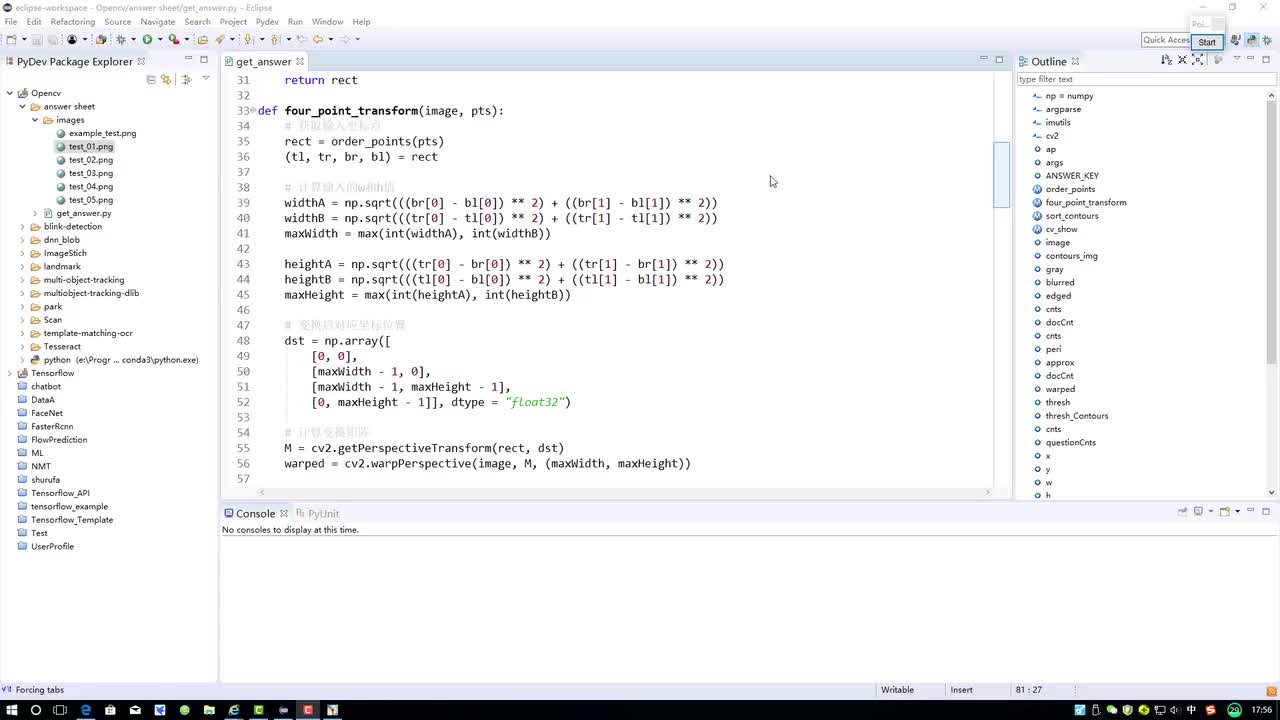Click the Search flashlight toolbar icon
Screen dimensions: 1280x720
[x=219, y=40]
